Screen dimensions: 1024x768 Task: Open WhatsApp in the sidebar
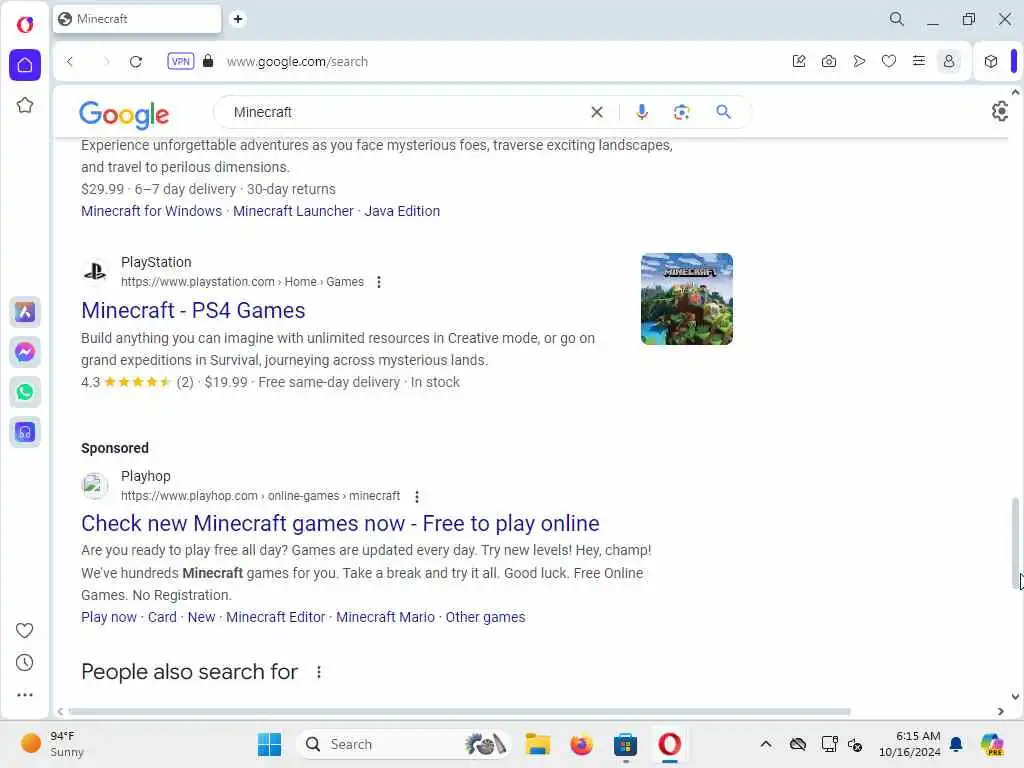click(25, 392)
